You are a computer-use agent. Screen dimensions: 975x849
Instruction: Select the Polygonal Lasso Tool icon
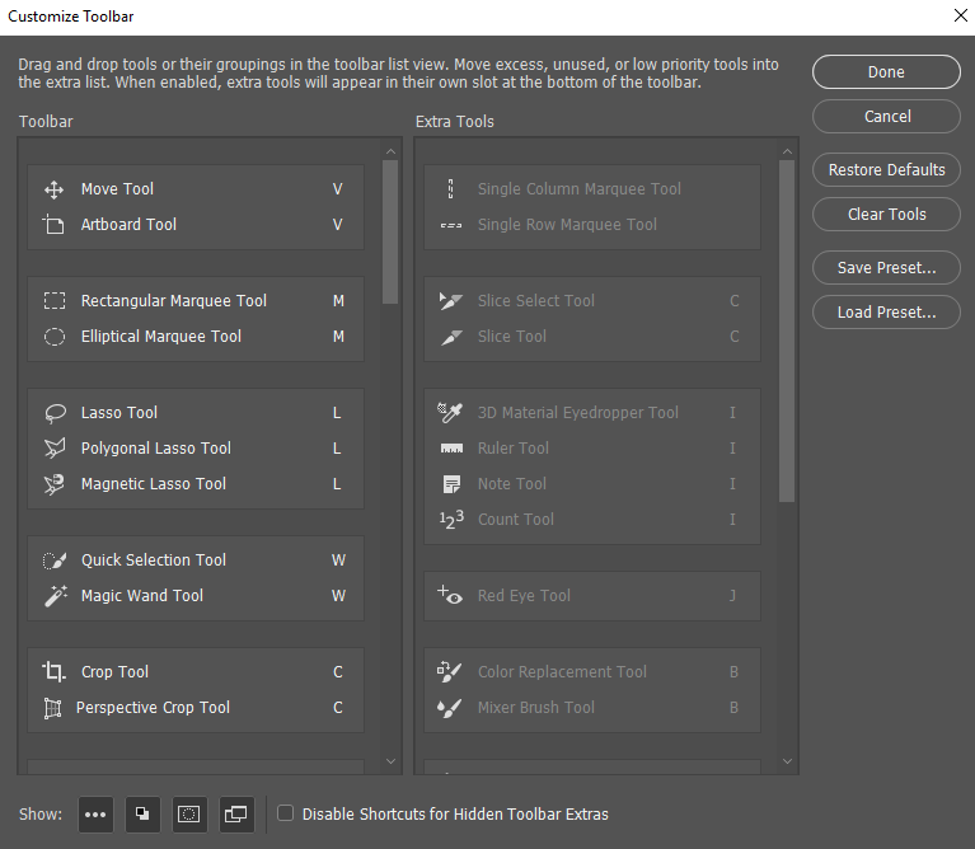pyautogui.click(x=54, y=449)
